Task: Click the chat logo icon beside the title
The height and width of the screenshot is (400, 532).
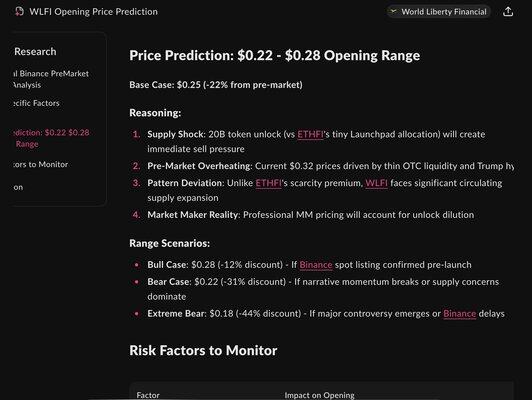Action: coord(19,12)
